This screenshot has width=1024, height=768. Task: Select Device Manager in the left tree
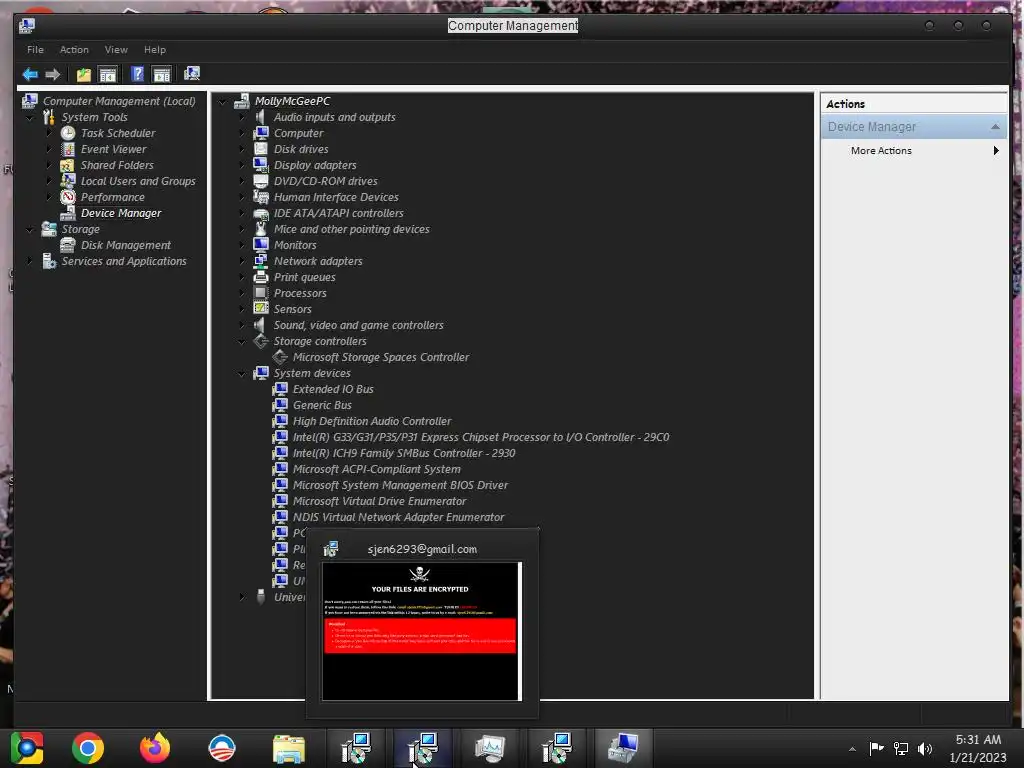(x=121, y=213)
